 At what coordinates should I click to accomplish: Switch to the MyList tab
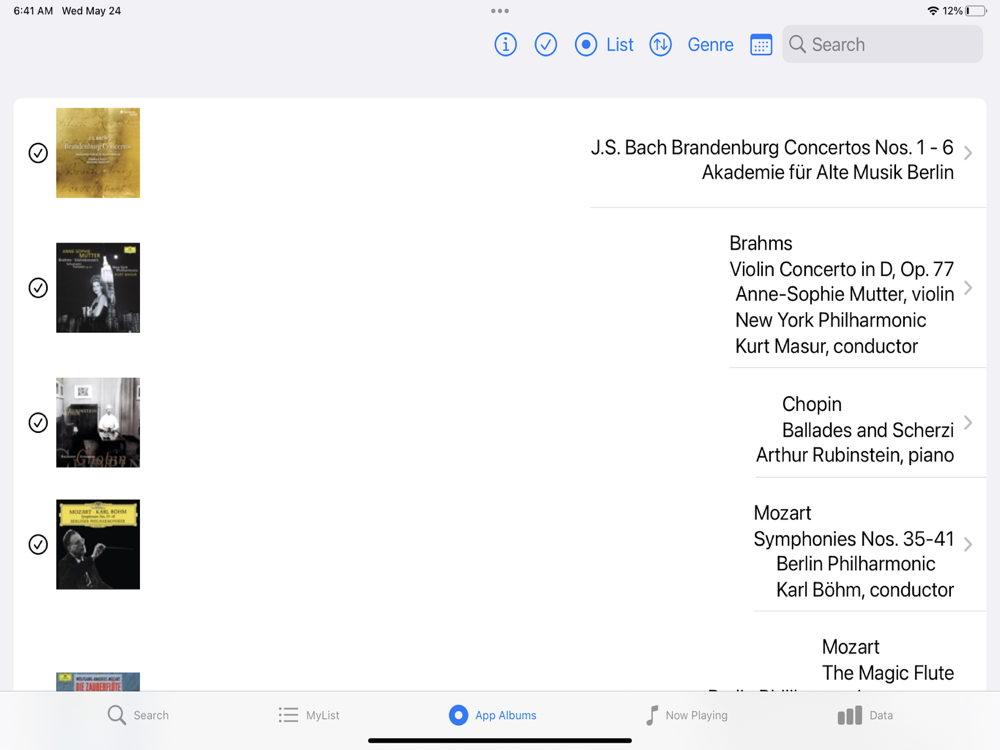click(309, 716)
